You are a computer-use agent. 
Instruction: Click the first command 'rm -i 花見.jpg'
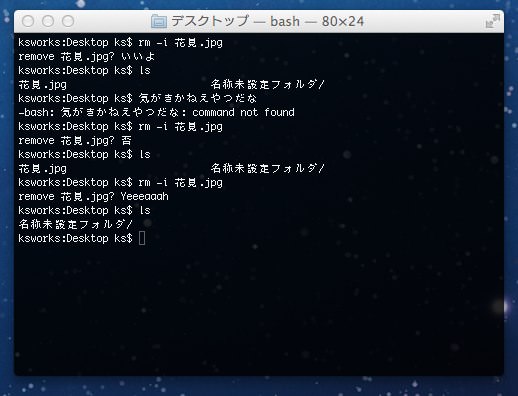click(x=180, y=43)
